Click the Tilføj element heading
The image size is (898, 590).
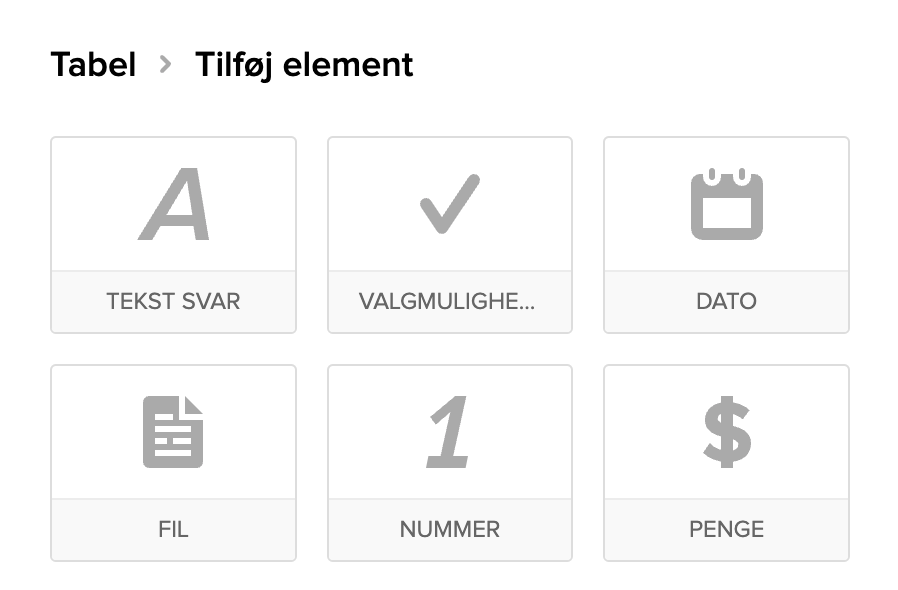pos(304,66)
